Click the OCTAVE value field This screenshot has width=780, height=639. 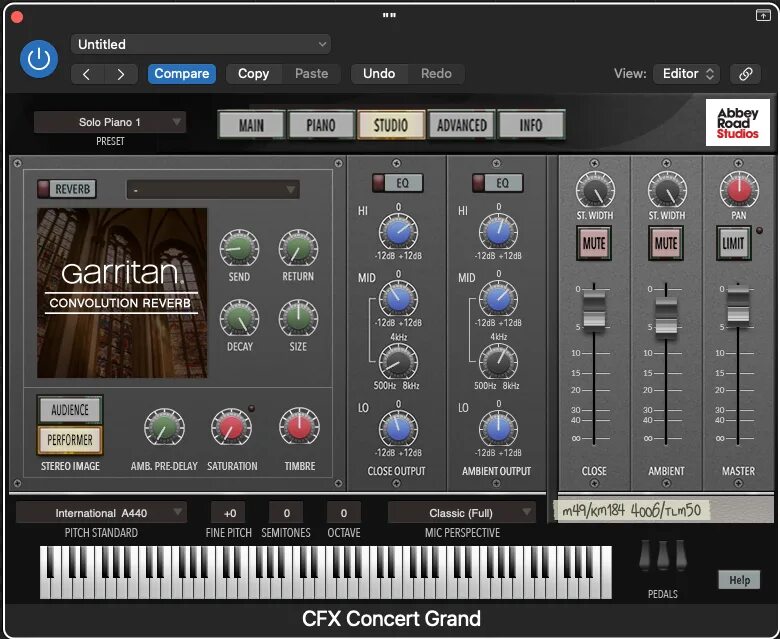(x=344, y=513)
